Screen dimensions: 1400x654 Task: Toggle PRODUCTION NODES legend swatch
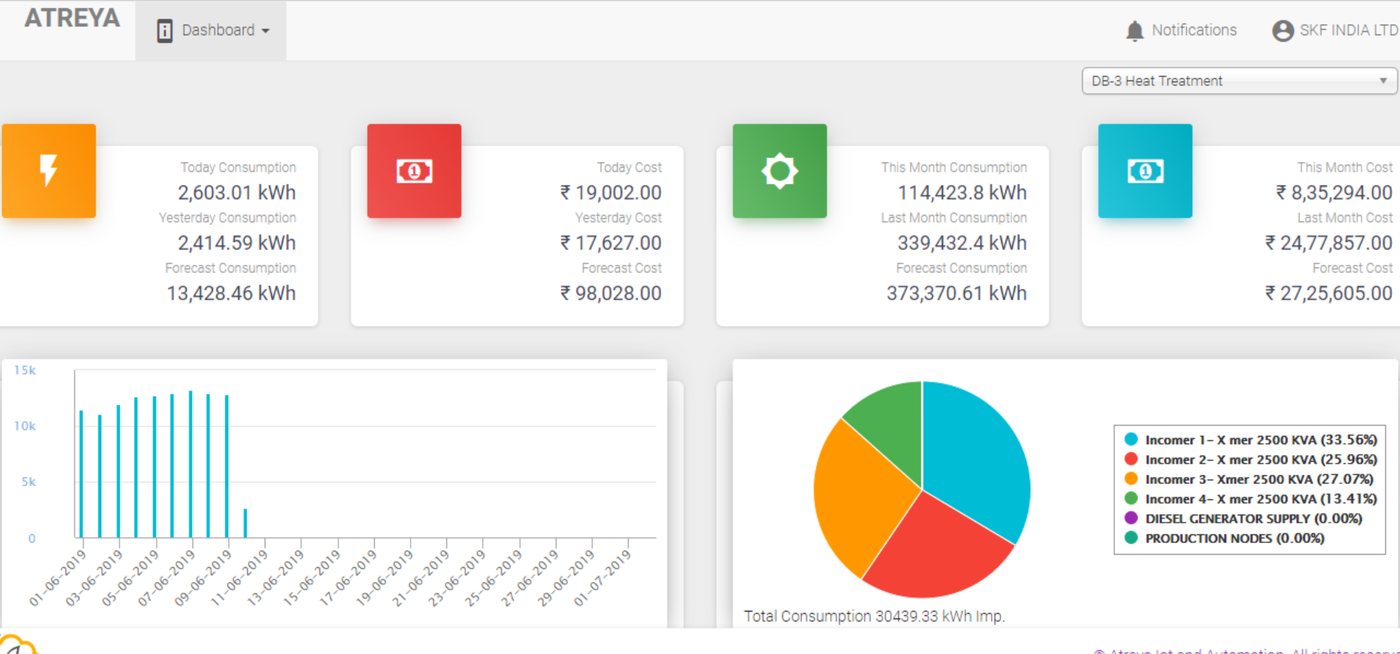(x=1131, y=538)
